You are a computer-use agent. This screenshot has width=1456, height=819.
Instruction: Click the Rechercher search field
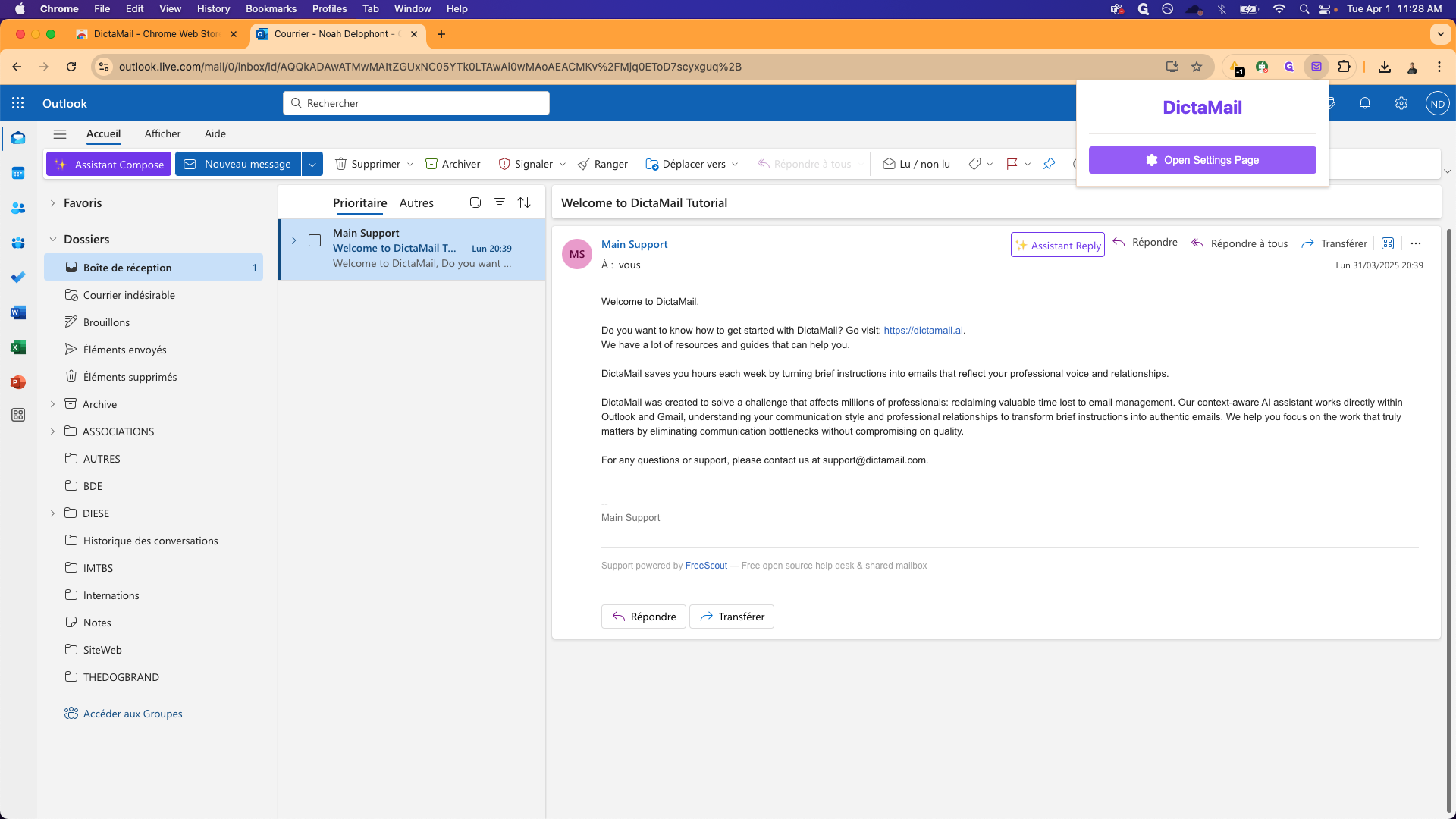point(417,103)
